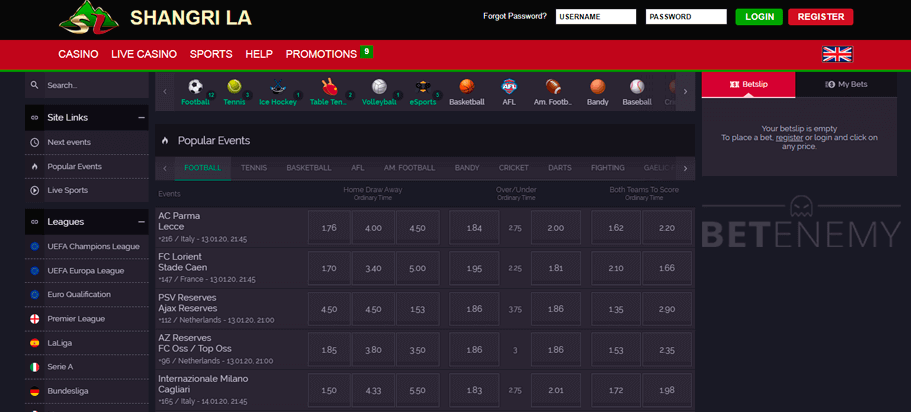Pick AC Parma home odds 1.76
Viewport: 911px width, 412px height.
pos(329,228)
